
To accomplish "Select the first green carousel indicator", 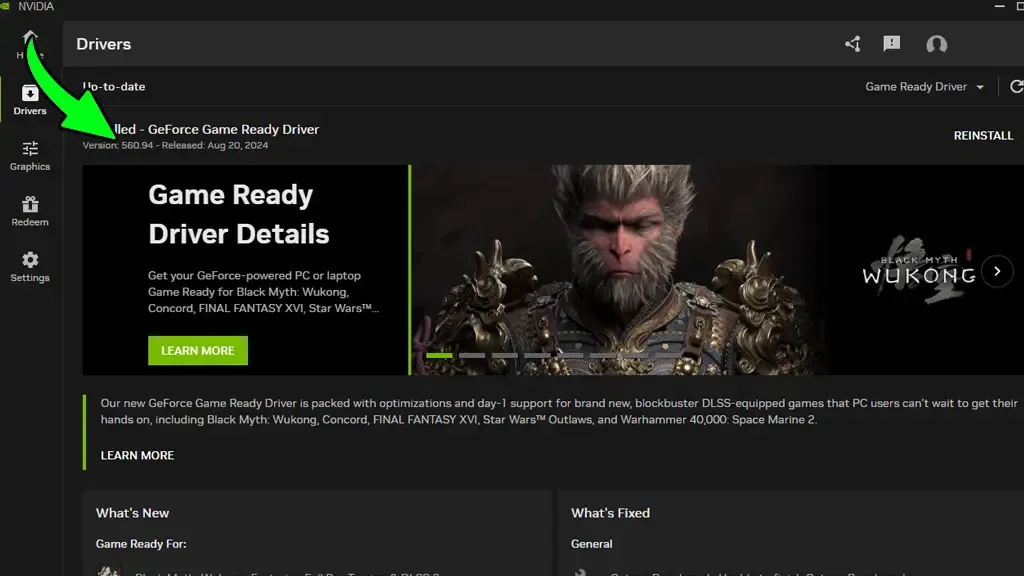I will pos(439,355).
